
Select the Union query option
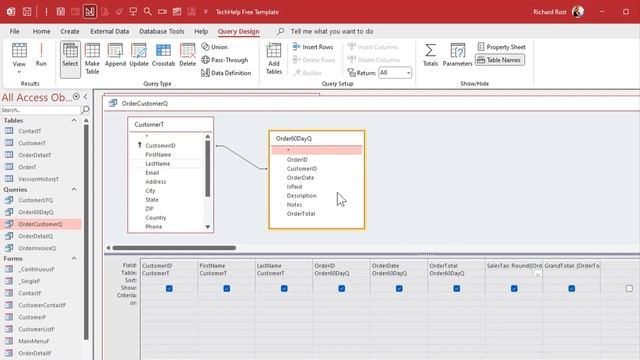coord(214,47)
